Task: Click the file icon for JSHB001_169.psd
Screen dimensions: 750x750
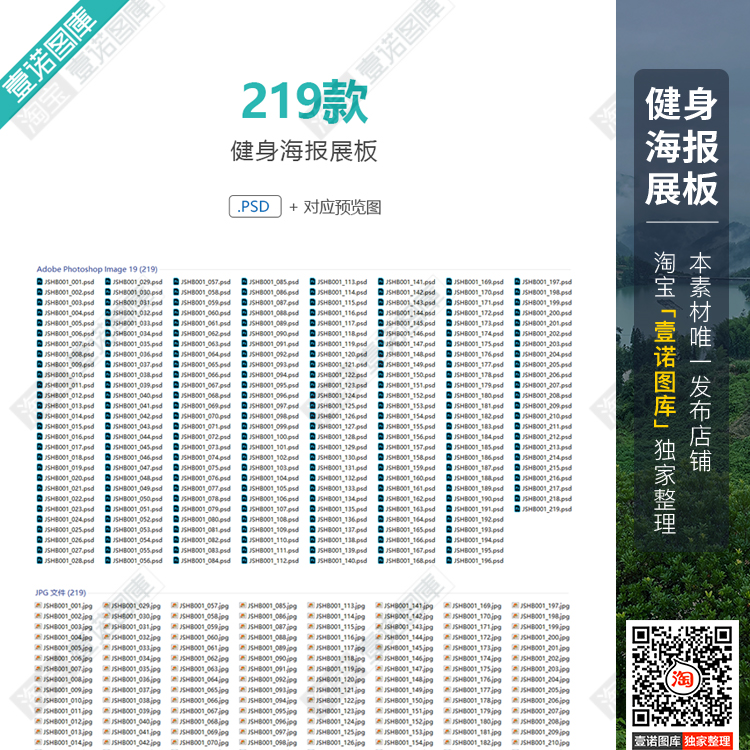Action: tap(449, 282)
